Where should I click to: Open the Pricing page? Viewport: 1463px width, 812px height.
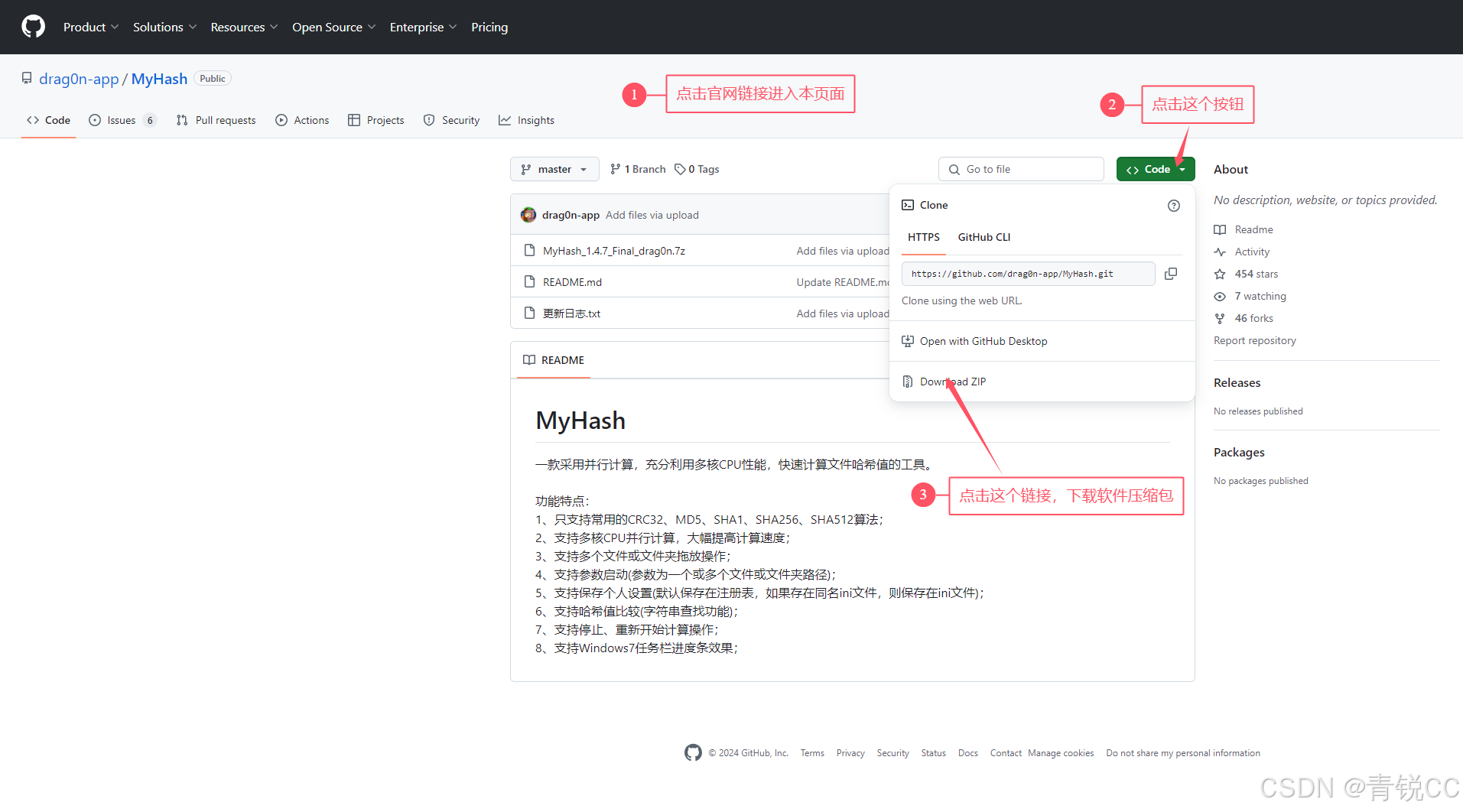pos(489,27)
